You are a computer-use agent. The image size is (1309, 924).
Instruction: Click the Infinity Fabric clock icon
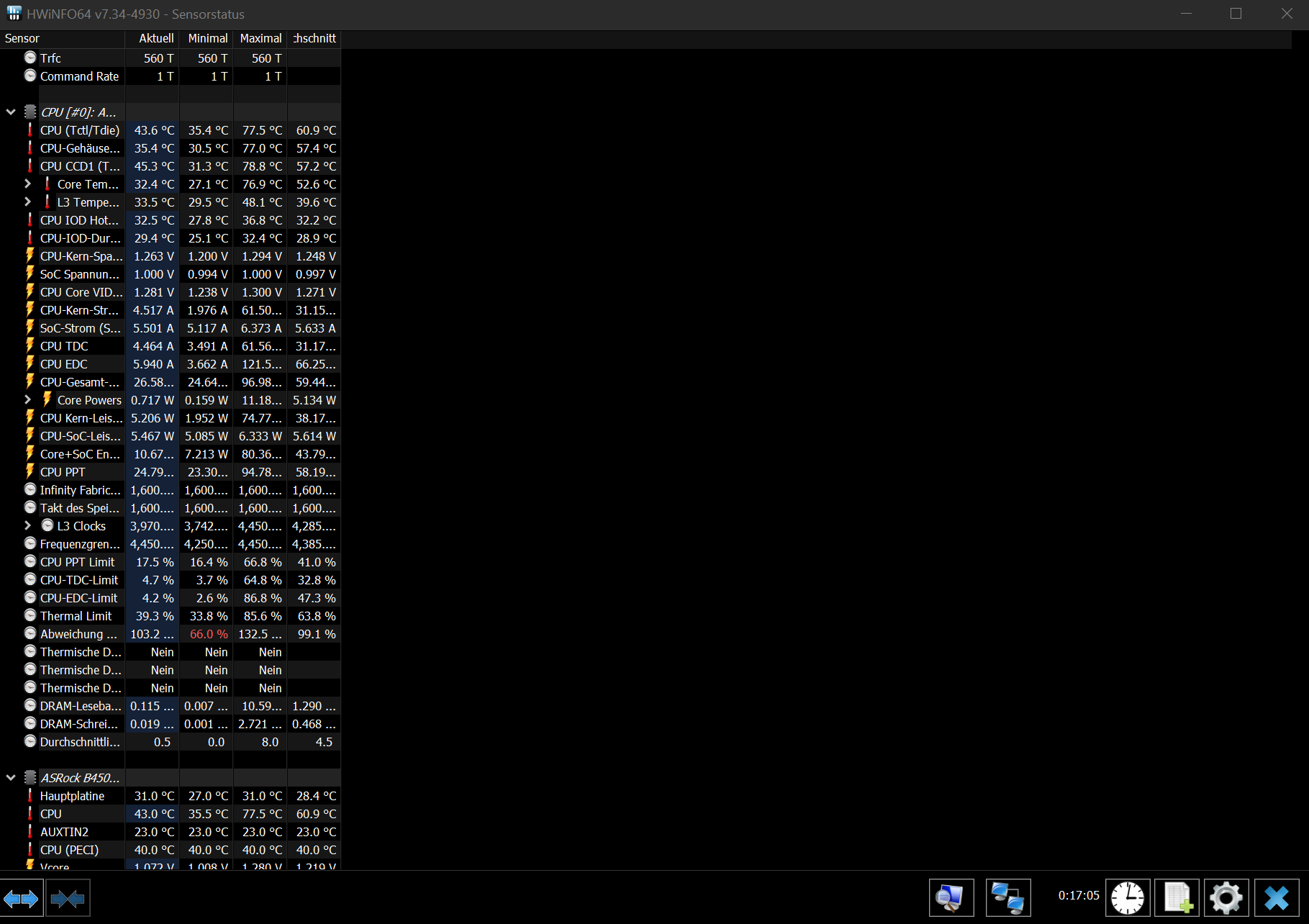[x=30, y=489]
